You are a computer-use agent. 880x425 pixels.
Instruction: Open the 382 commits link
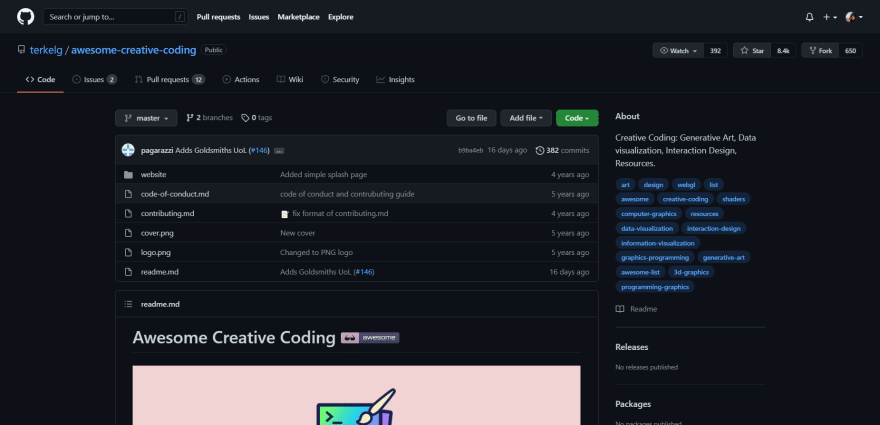(x=562, y=150)
